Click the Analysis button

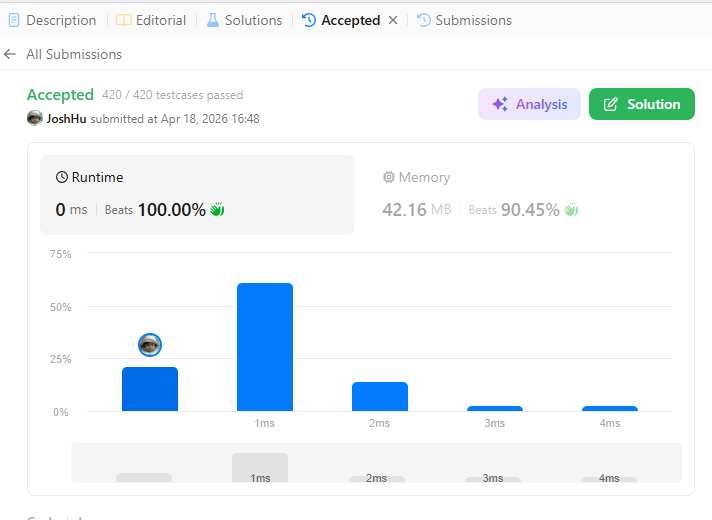click(x=529, y=104)
